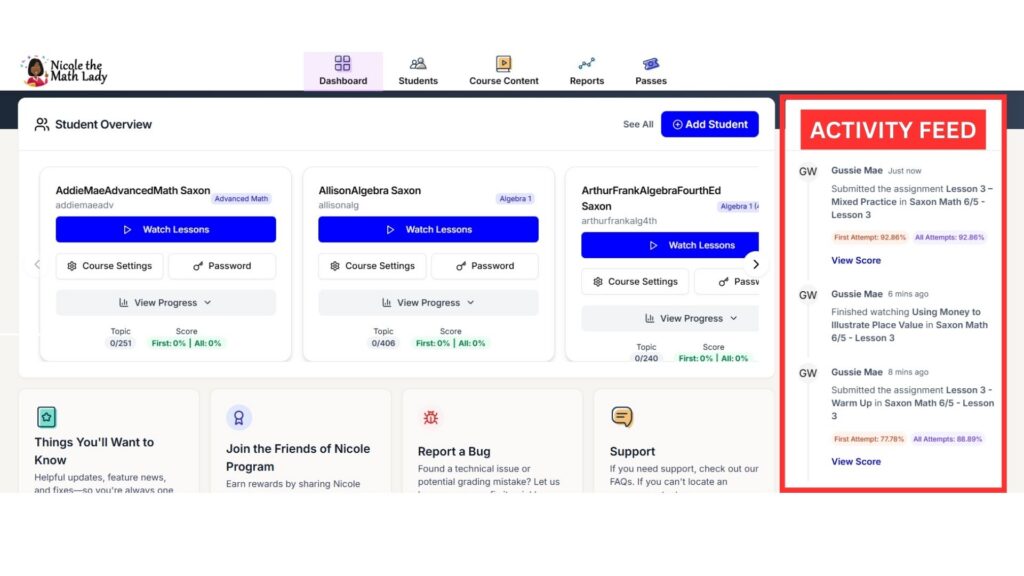The image size is (1024, 576).
Task: Watch Lessons for AllisonAlgebra Saxon
Action: [x=428, y=229]
